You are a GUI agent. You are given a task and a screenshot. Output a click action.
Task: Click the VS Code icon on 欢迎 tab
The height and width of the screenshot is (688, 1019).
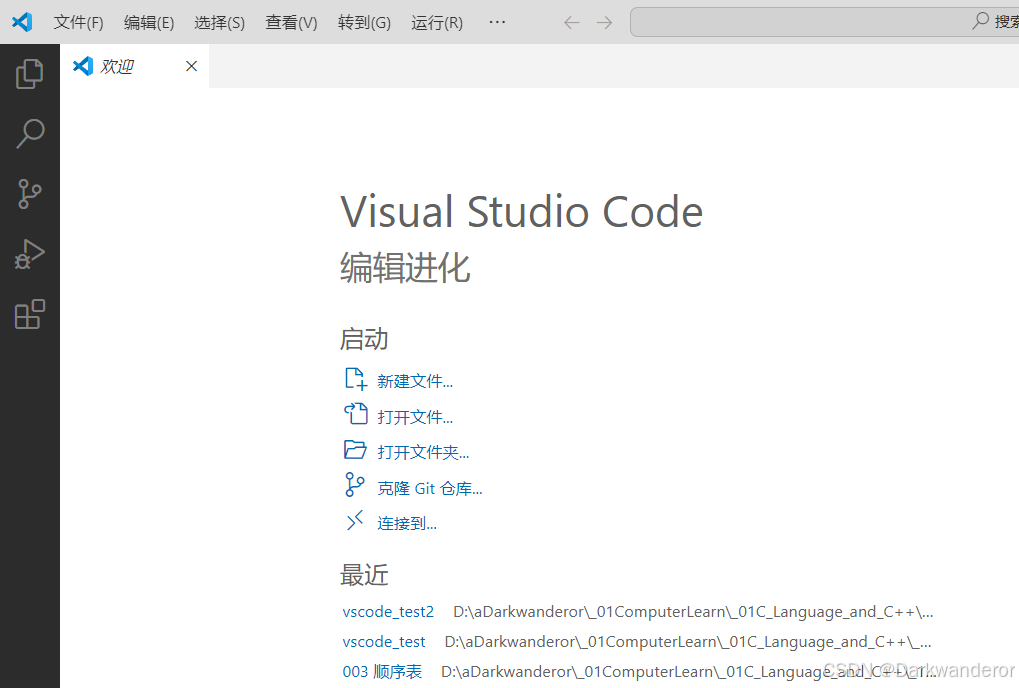pos(83,66)
